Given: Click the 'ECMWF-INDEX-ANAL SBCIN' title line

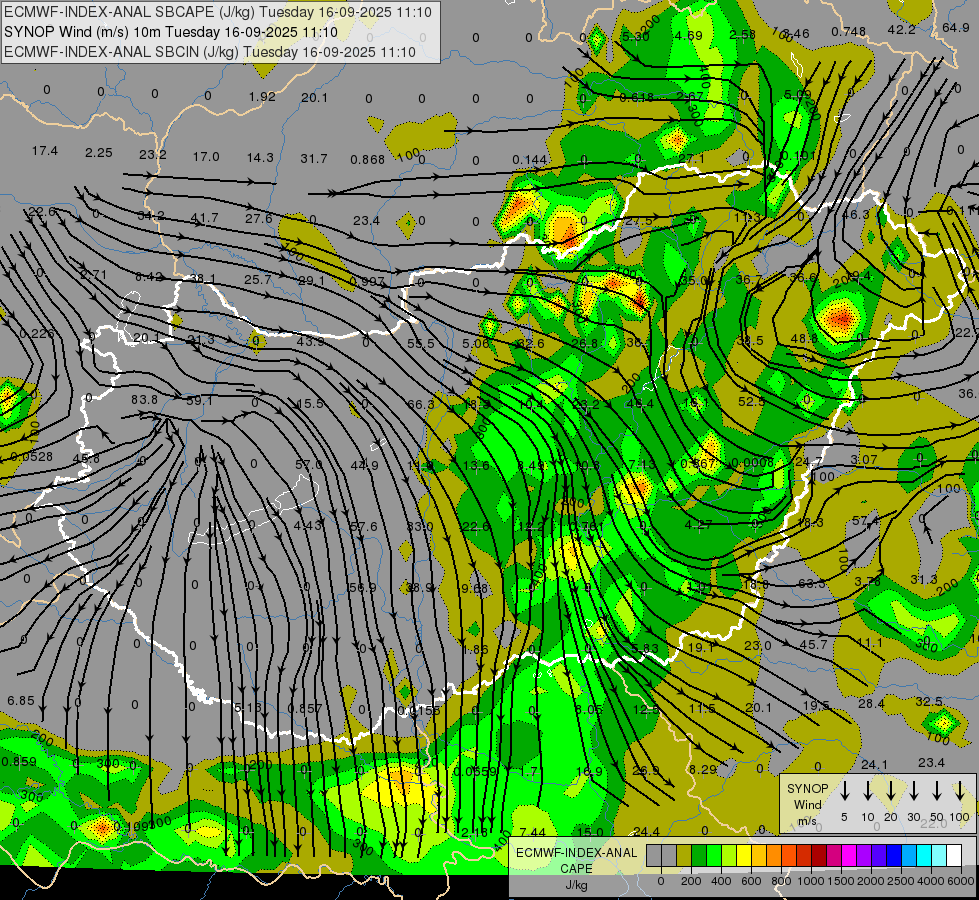Looking at the screenshot, I should pos(210,52).
